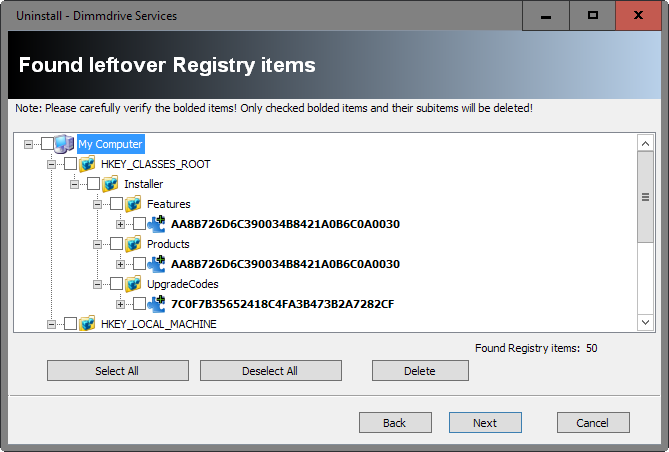Select the Products tree item label
669x452 pixels.
[x=168, y=244]
